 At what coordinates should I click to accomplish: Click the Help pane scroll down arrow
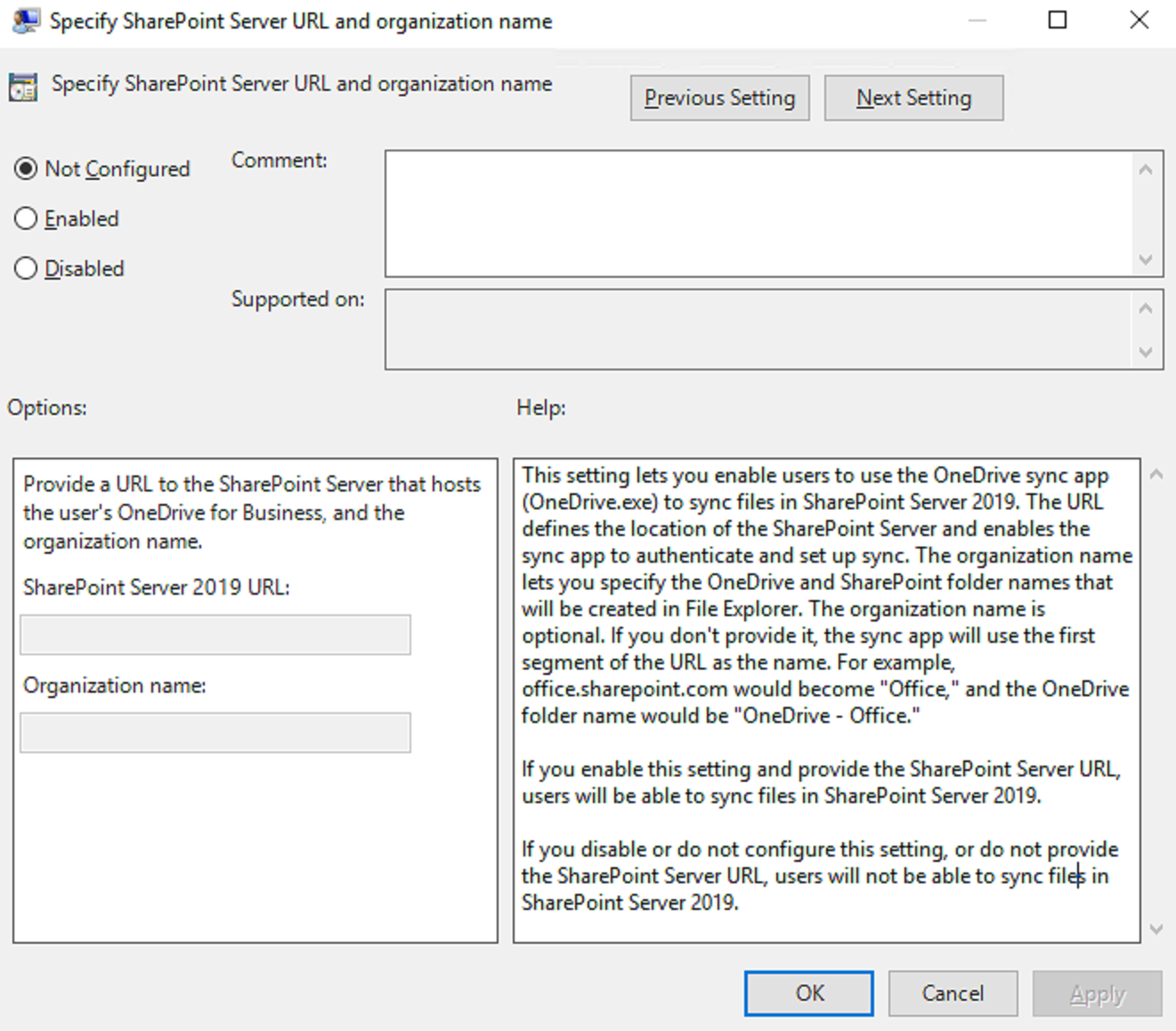tap(1156, 929)
